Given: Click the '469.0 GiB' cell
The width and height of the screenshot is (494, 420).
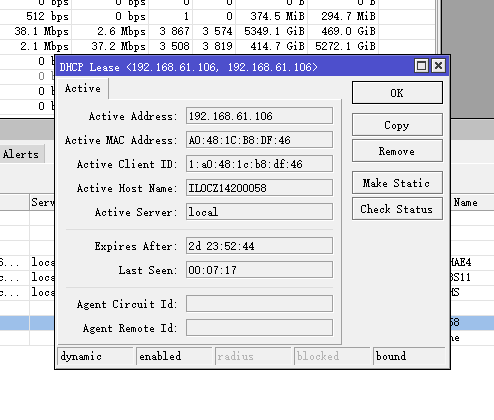Looking at the screenshot, I should click(343, 31).
